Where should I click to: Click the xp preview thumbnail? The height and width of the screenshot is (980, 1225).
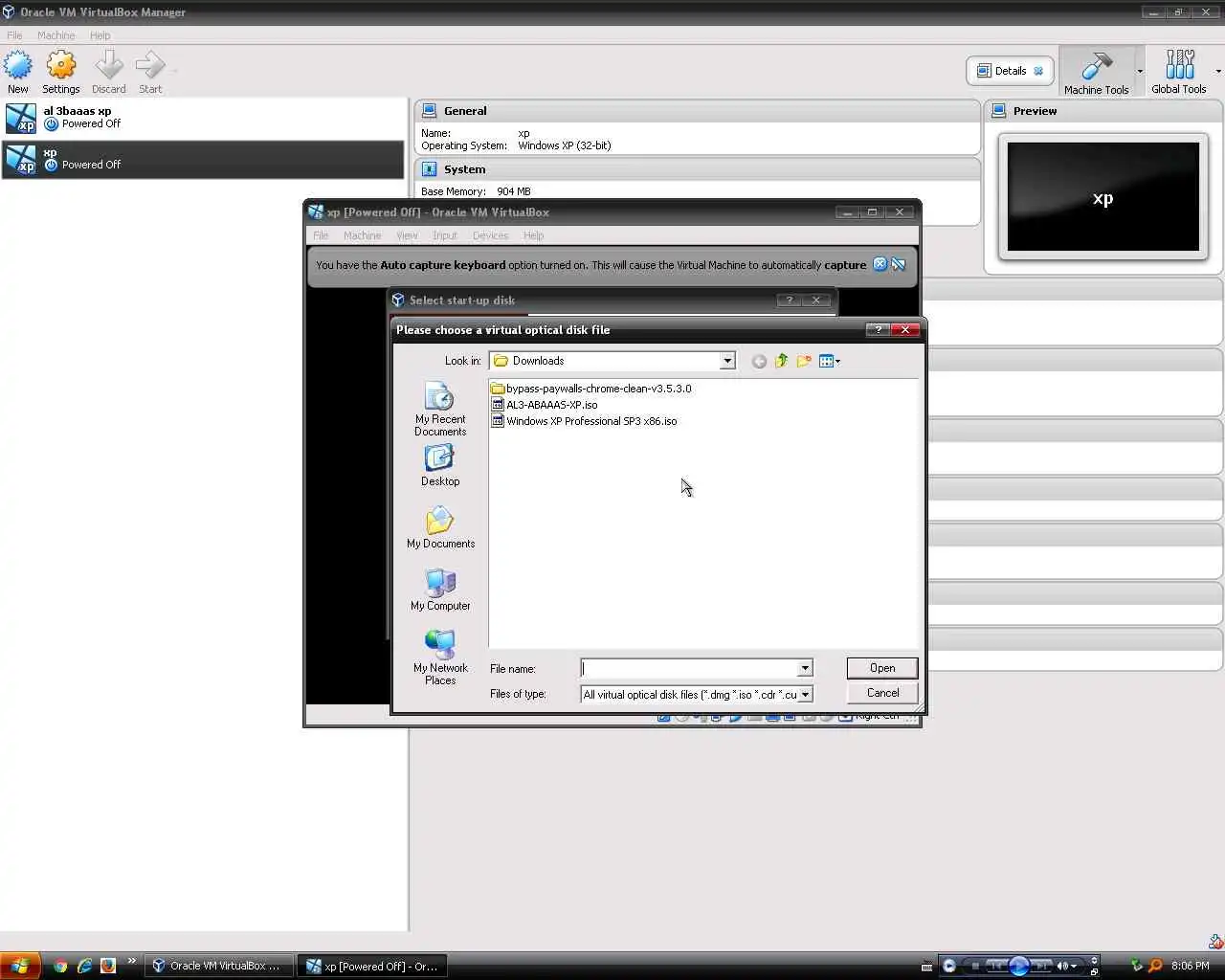click(1102, 197)
